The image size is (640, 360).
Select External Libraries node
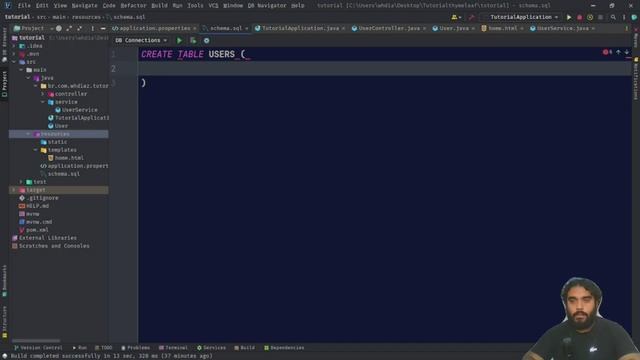tap(48, 238)
